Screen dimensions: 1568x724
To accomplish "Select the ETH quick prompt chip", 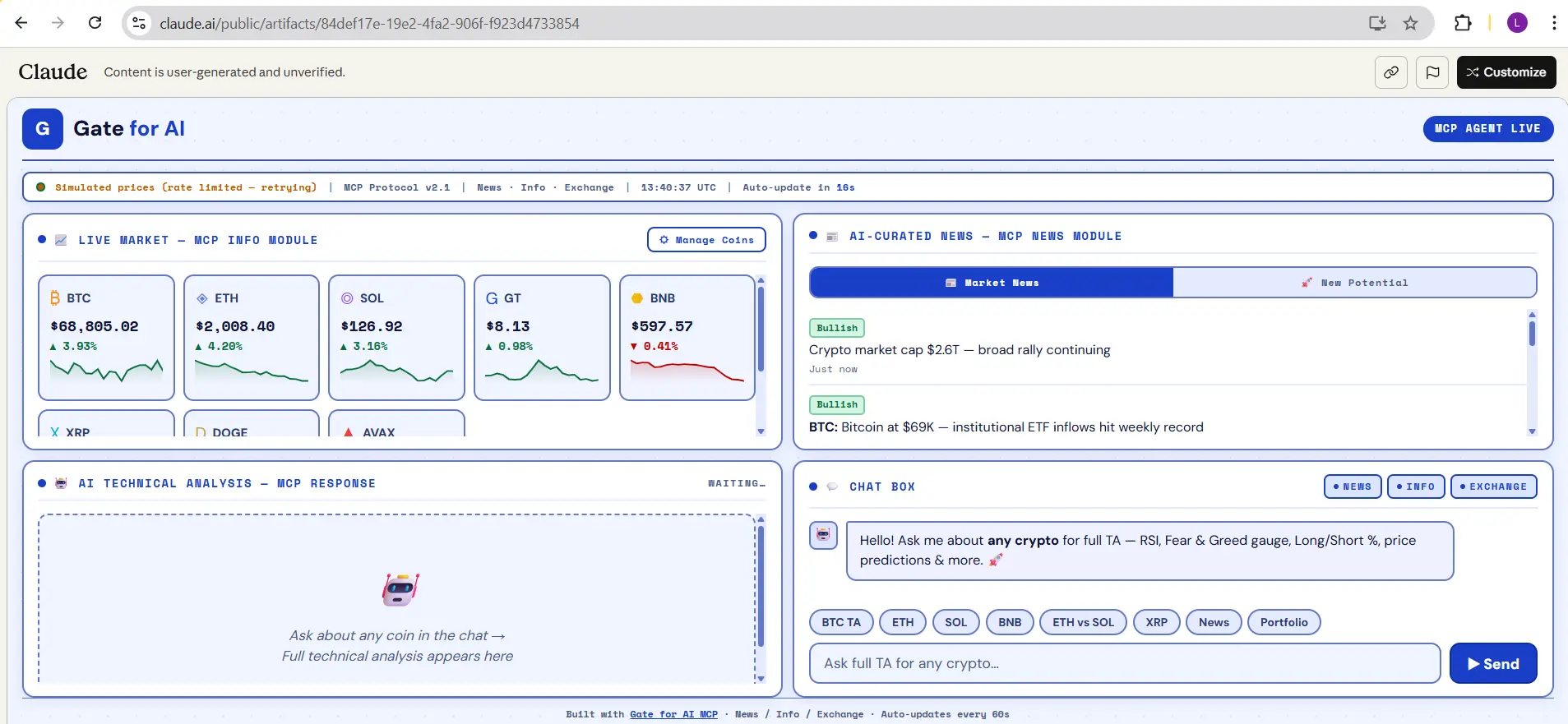I will point(903,622).
